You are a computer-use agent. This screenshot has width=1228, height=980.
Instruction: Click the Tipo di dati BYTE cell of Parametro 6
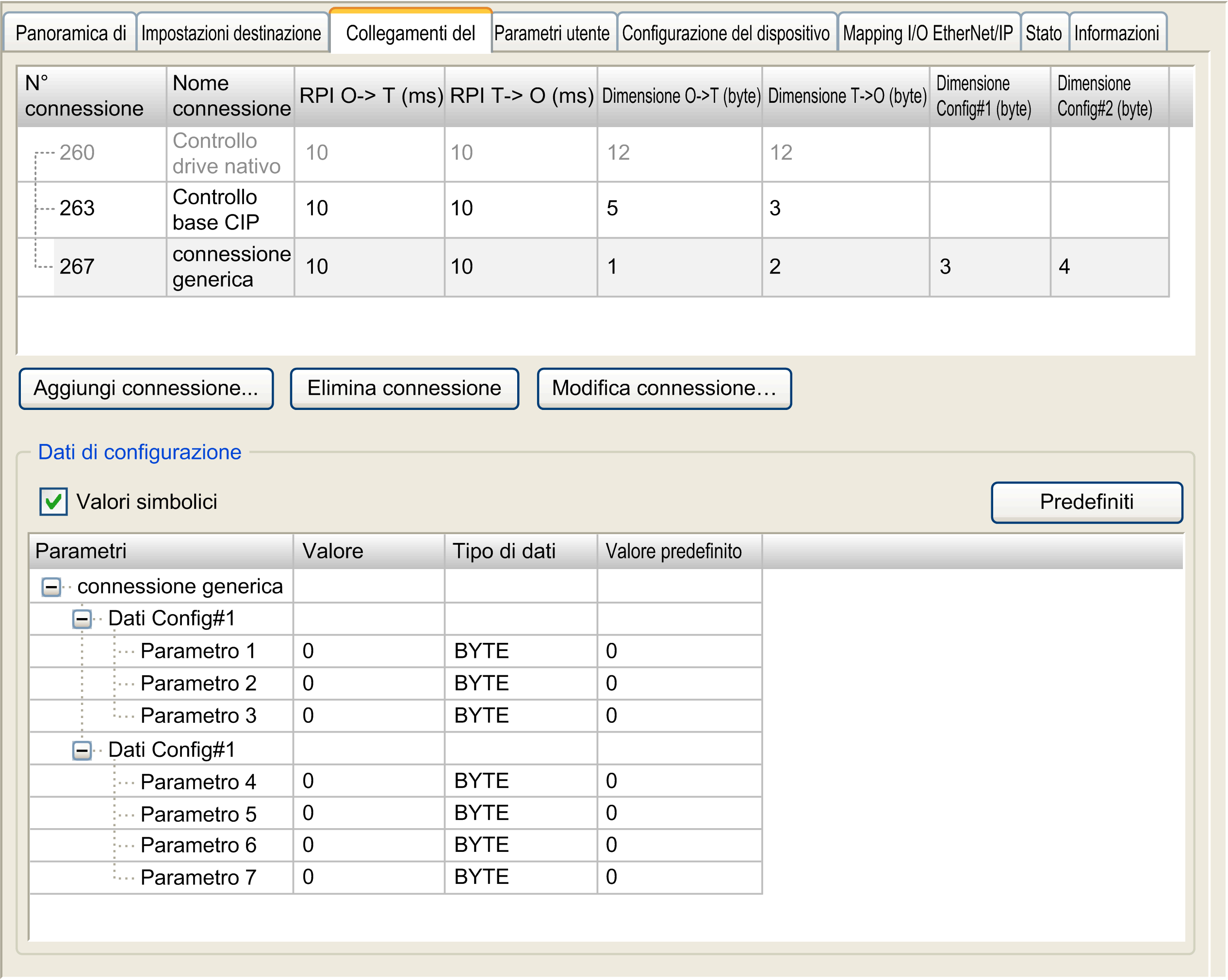pyautogui.click(x=521, y=846)
